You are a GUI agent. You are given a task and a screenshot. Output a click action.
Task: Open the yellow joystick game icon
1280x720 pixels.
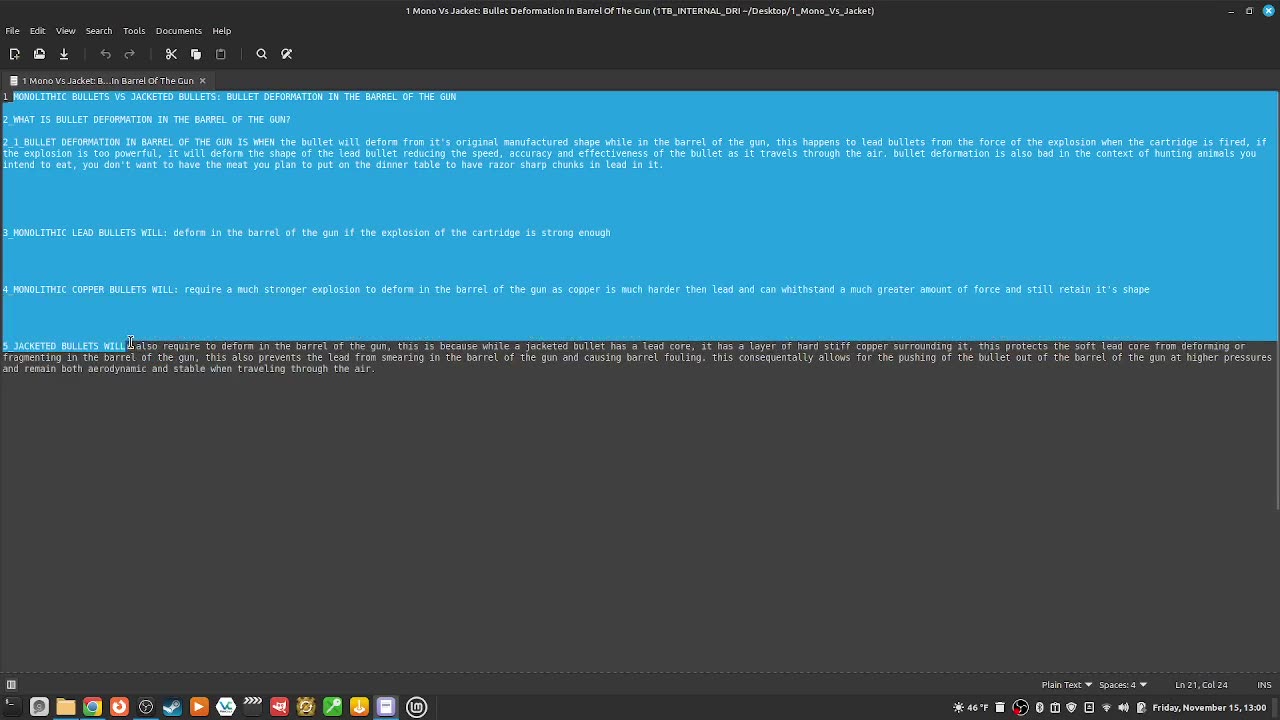pos(359,707)
